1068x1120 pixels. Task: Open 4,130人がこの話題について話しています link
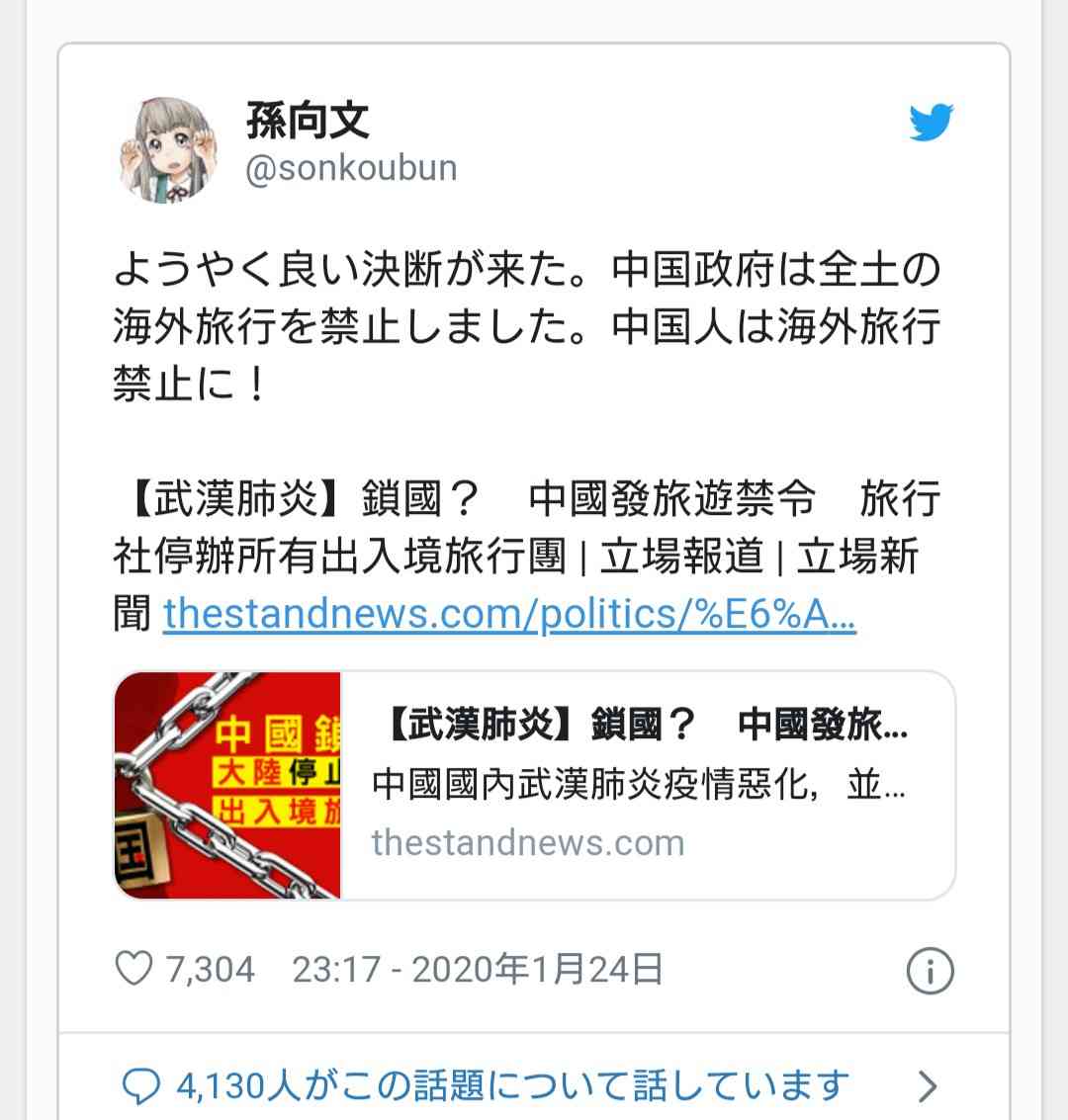[x=513, y=1086]
